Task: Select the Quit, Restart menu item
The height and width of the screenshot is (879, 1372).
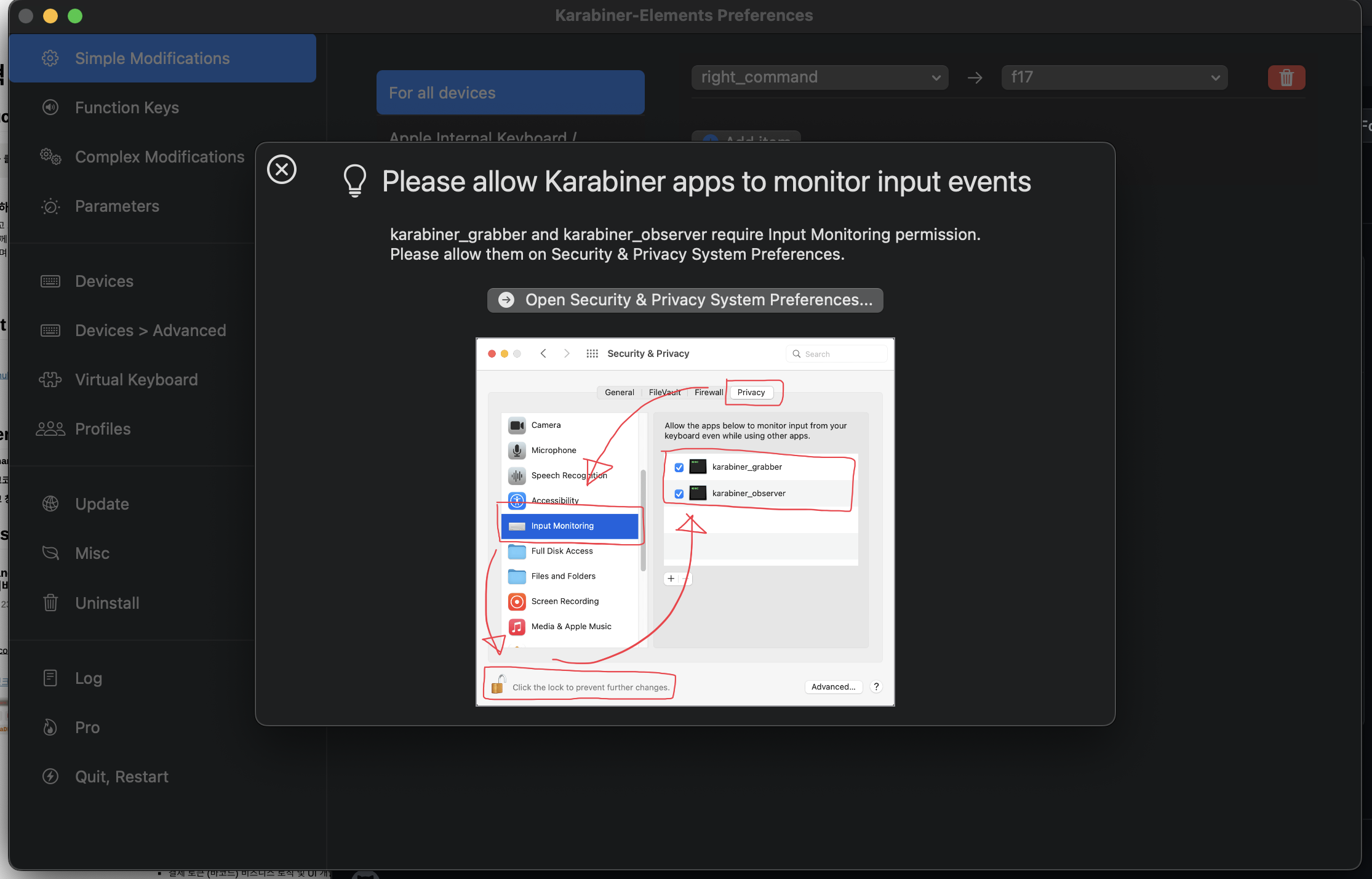Action: point(121,776)
